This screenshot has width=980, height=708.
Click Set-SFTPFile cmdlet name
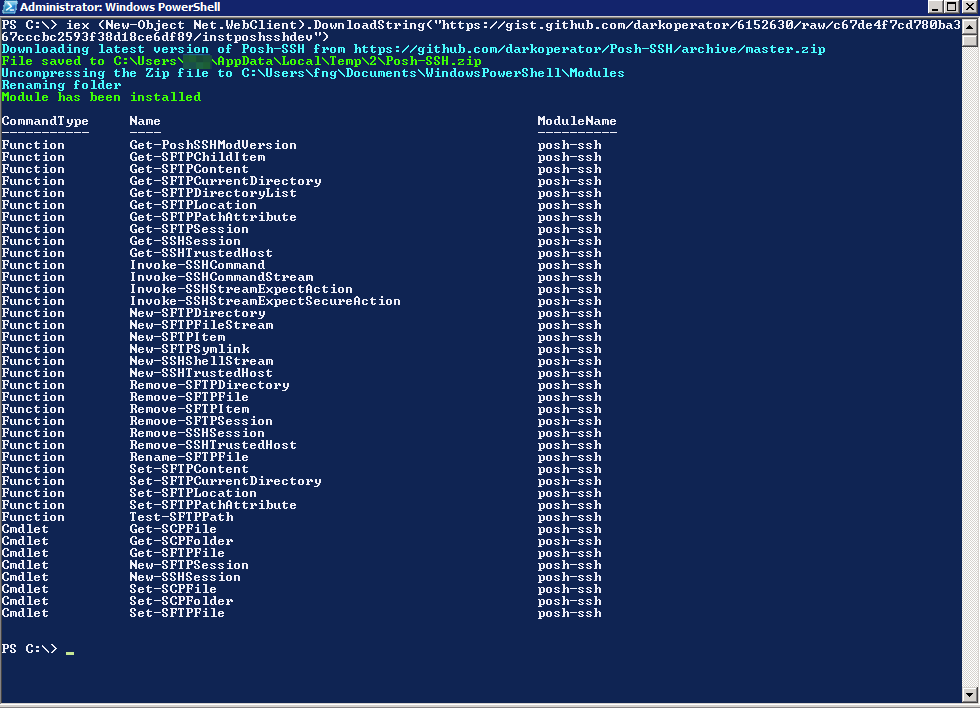(x=177, y=613)
